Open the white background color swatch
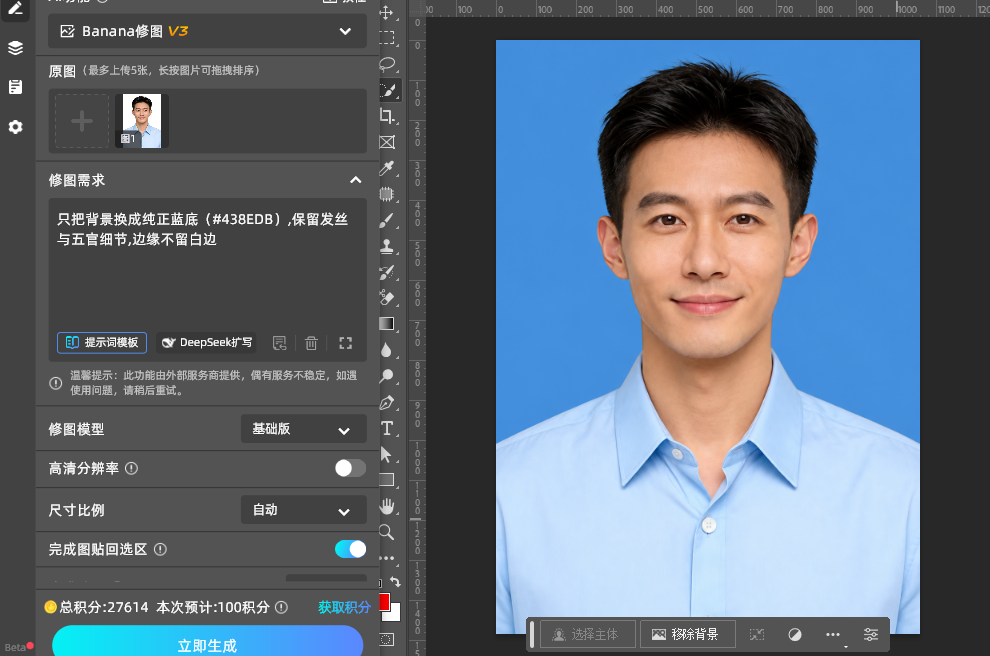The image size is (990, 656). click(395, 613)
